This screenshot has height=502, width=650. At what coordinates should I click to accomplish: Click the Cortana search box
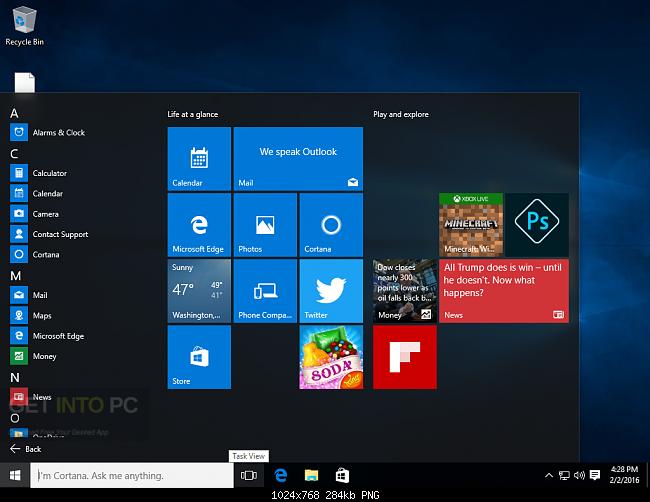coord(132,475)
